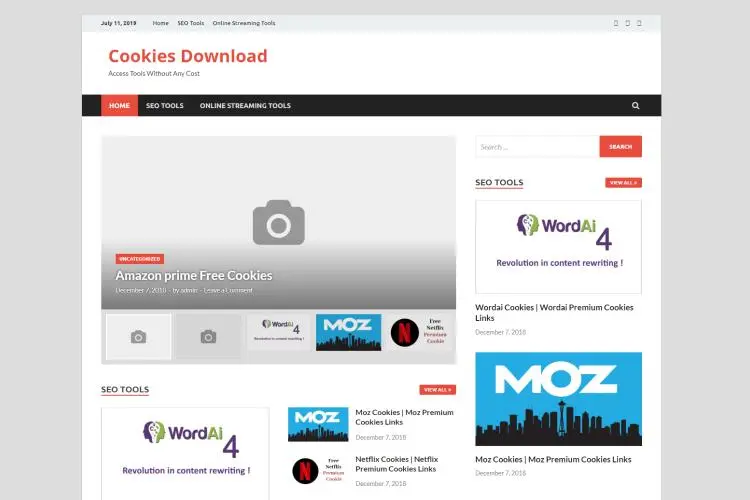The image size is (750, 500).
Task: Select second camera placeholder slider thumbnail
Action: point(208,336)
